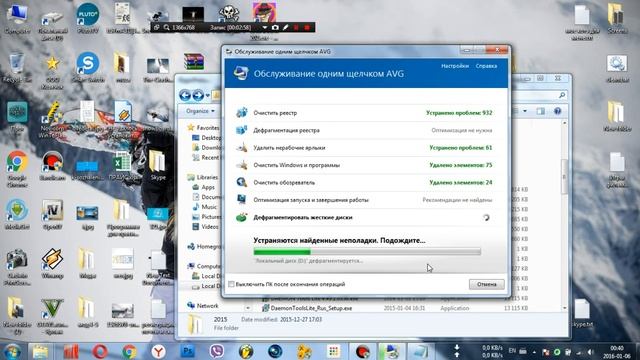Click the search magnifier in the Explorer window
The width and height of the screenshot is (640, 360).
coord(562,95)
